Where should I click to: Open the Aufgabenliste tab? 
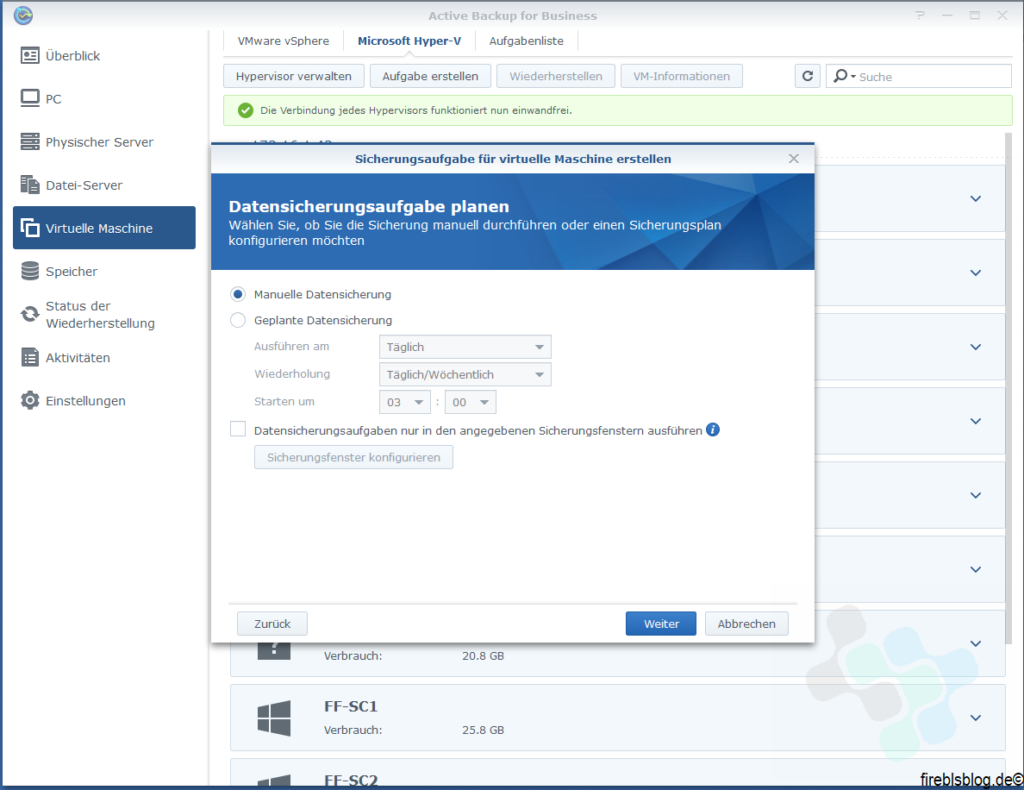[526, 40]
